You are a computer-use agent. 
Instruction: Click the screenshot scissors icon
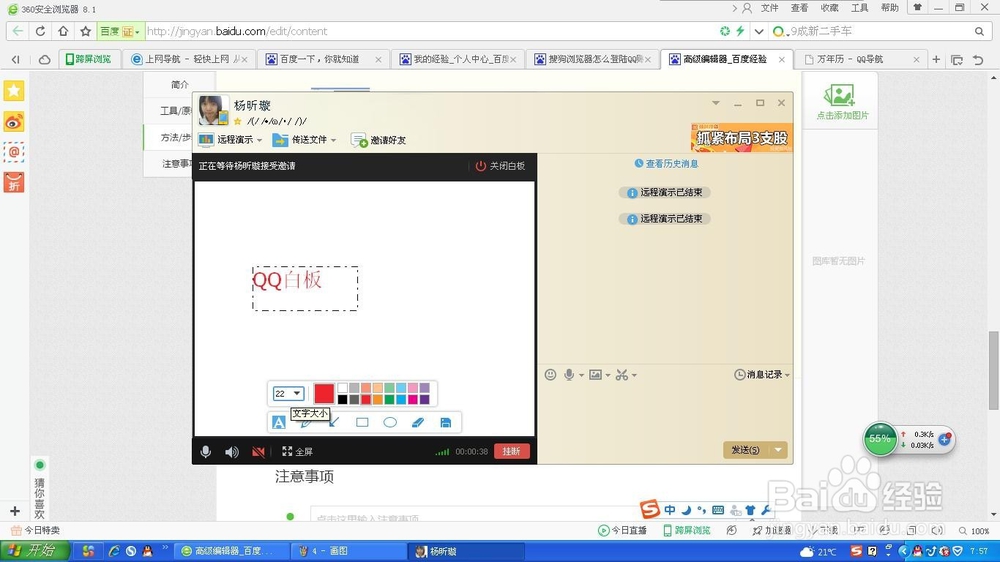pyautogui.click(x=622, y=374)
